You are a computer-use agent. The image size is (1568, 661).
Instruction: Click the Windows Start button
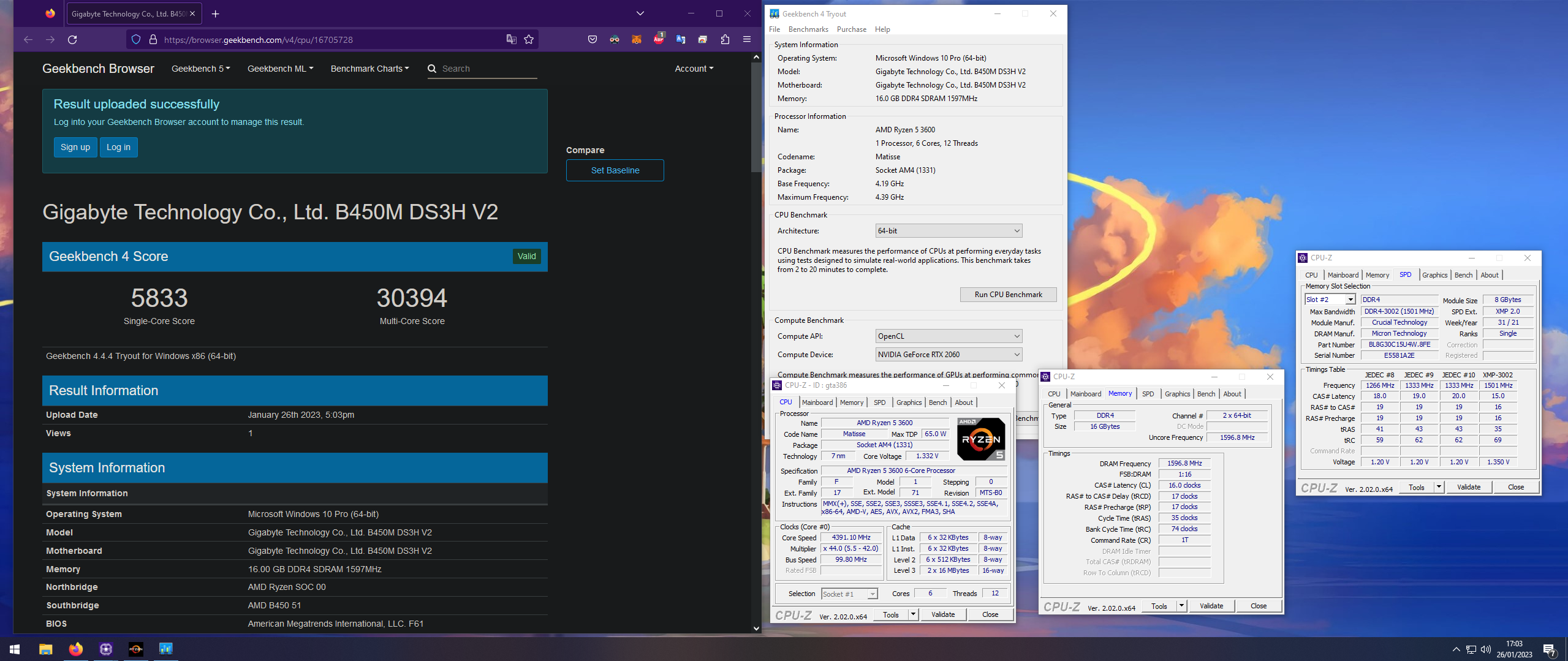pos(15,649)
